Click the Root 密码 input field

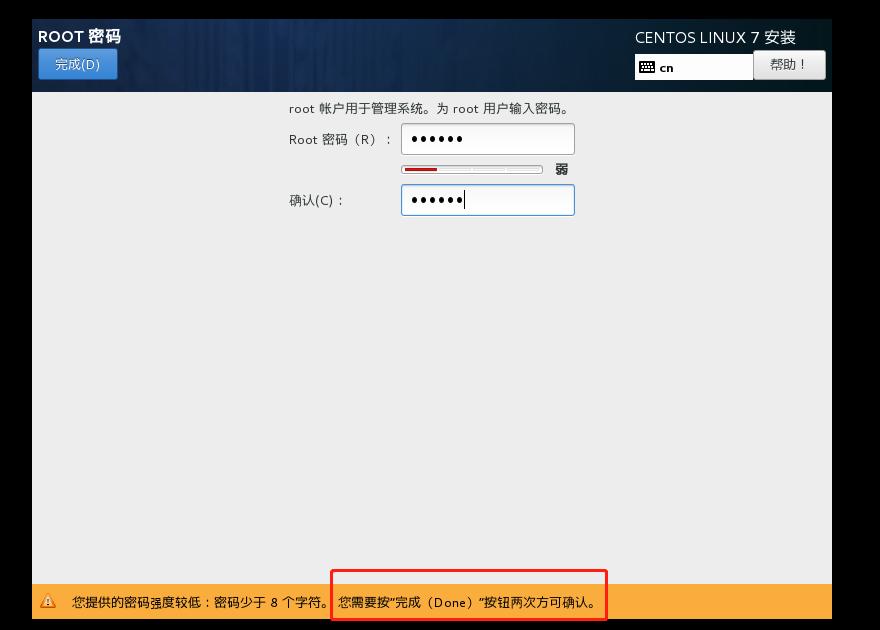click(x=487, y=138)
